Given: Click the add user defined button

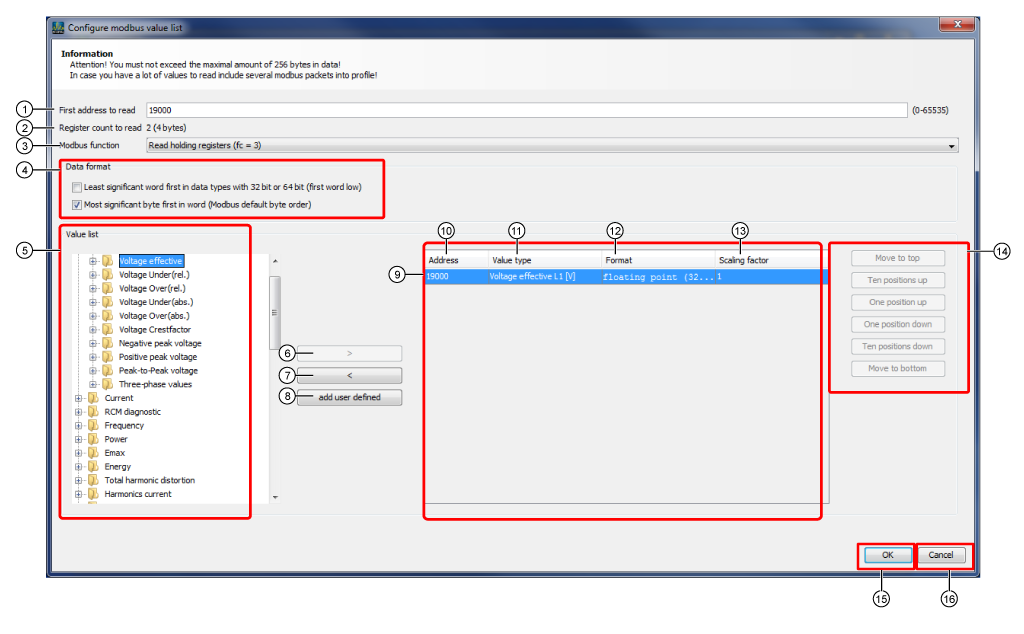Looking at the screenshot, I should [x=348, y=397].
